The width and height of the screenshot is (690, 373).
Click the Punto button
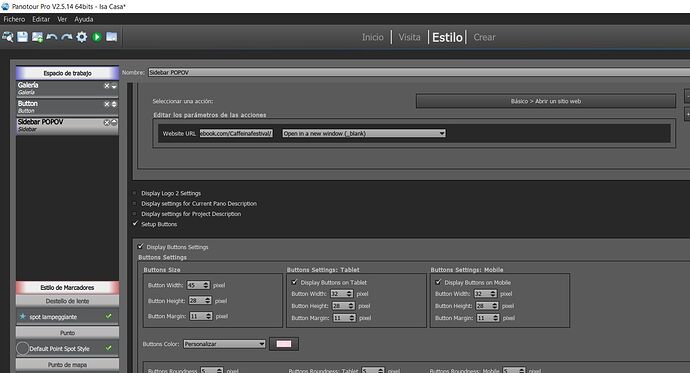(x=67, y=333)
